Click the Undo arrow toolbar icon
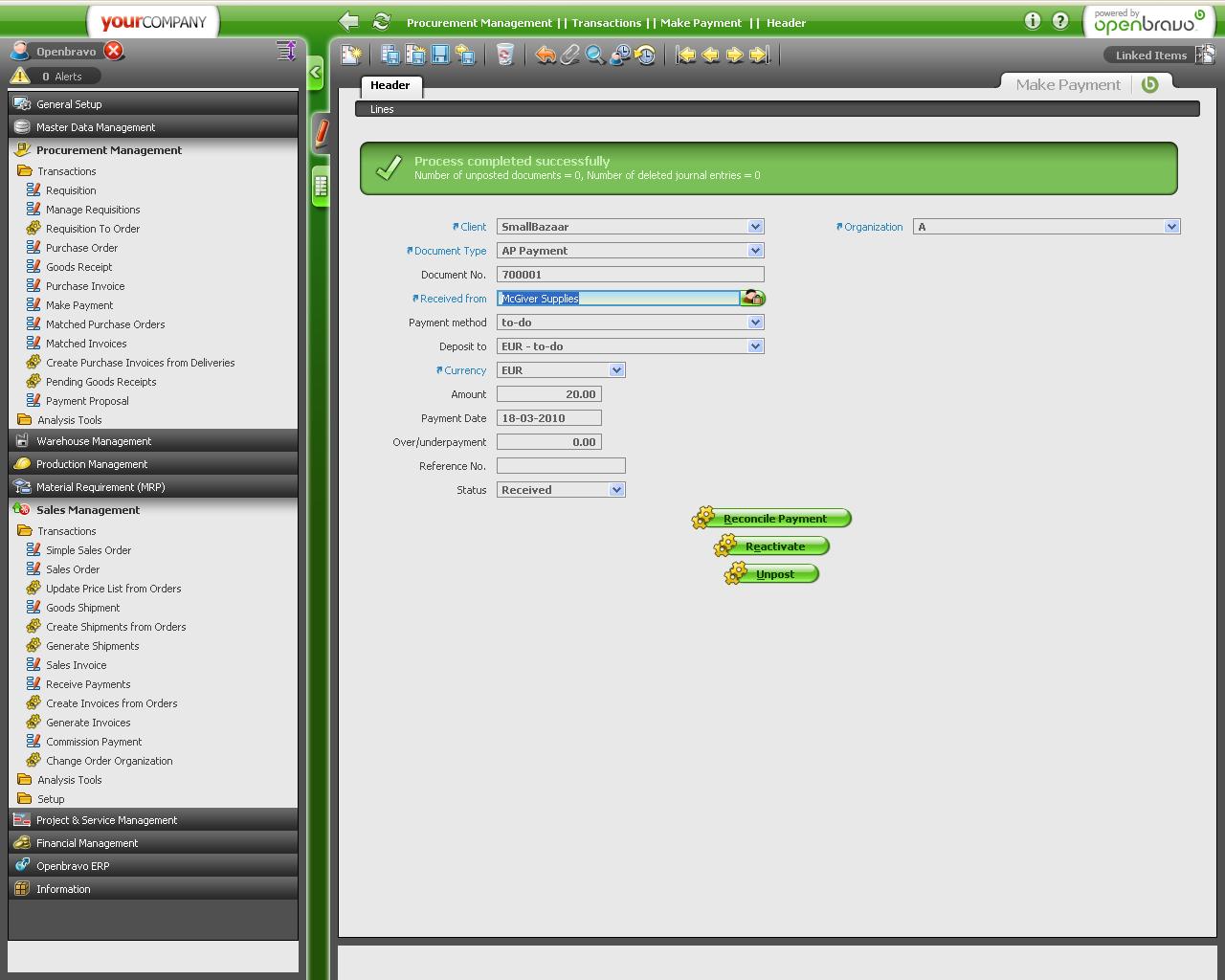1225x980 pixels. pos(546,56)
